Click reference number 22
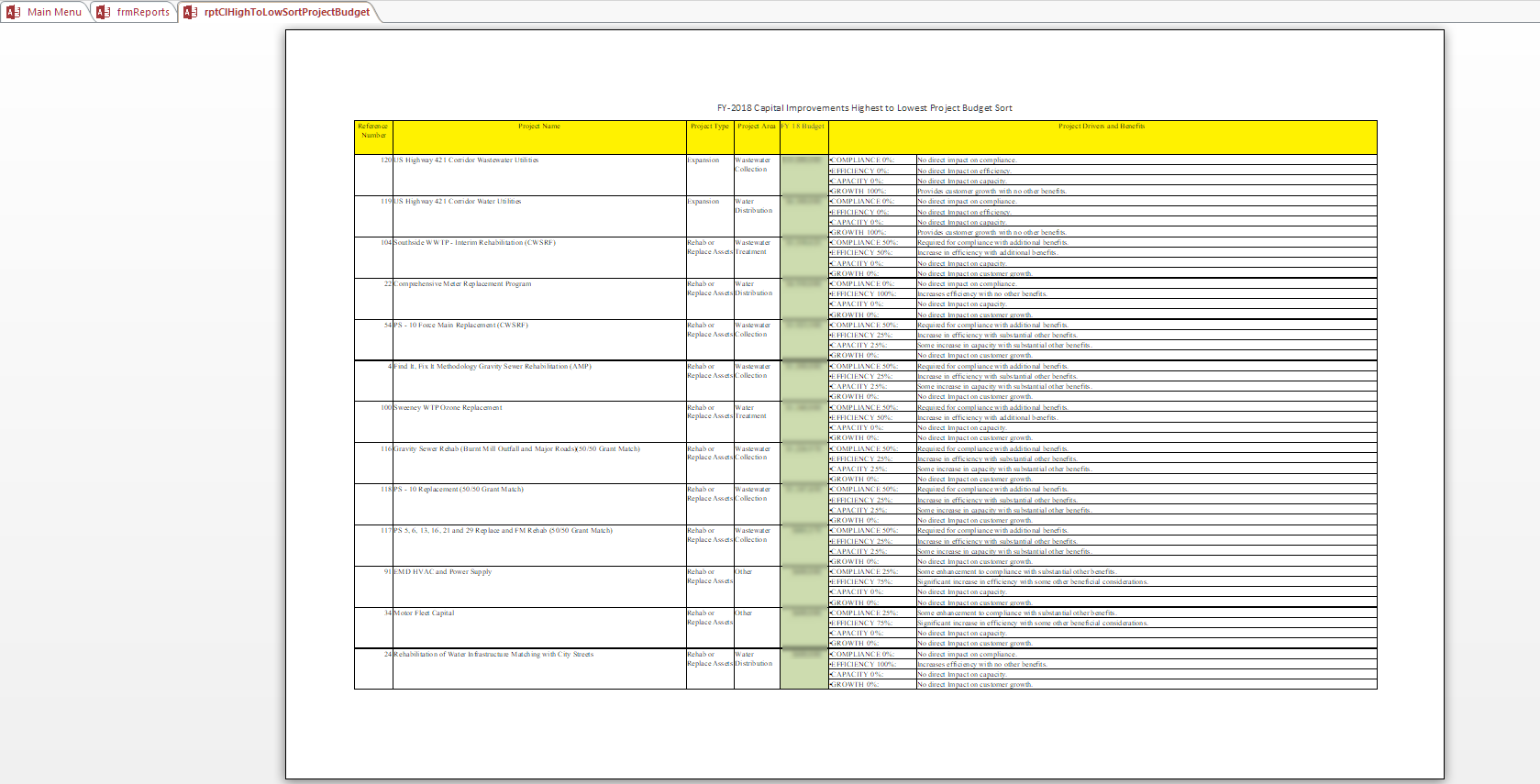Screen dimensions: 1540x784 (388, 284)
